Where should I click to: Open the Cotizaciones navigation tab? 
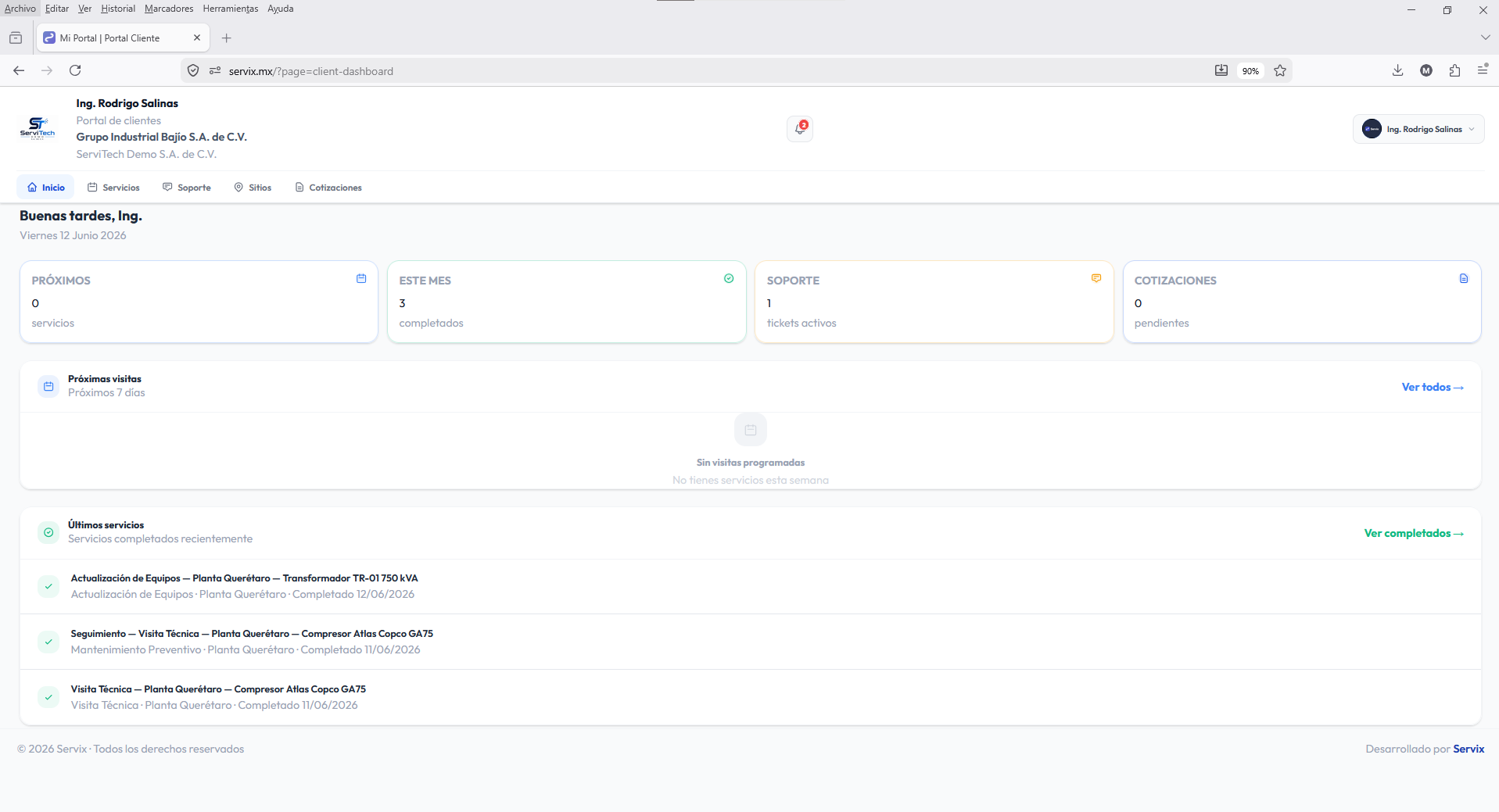[x=328, y=188]
